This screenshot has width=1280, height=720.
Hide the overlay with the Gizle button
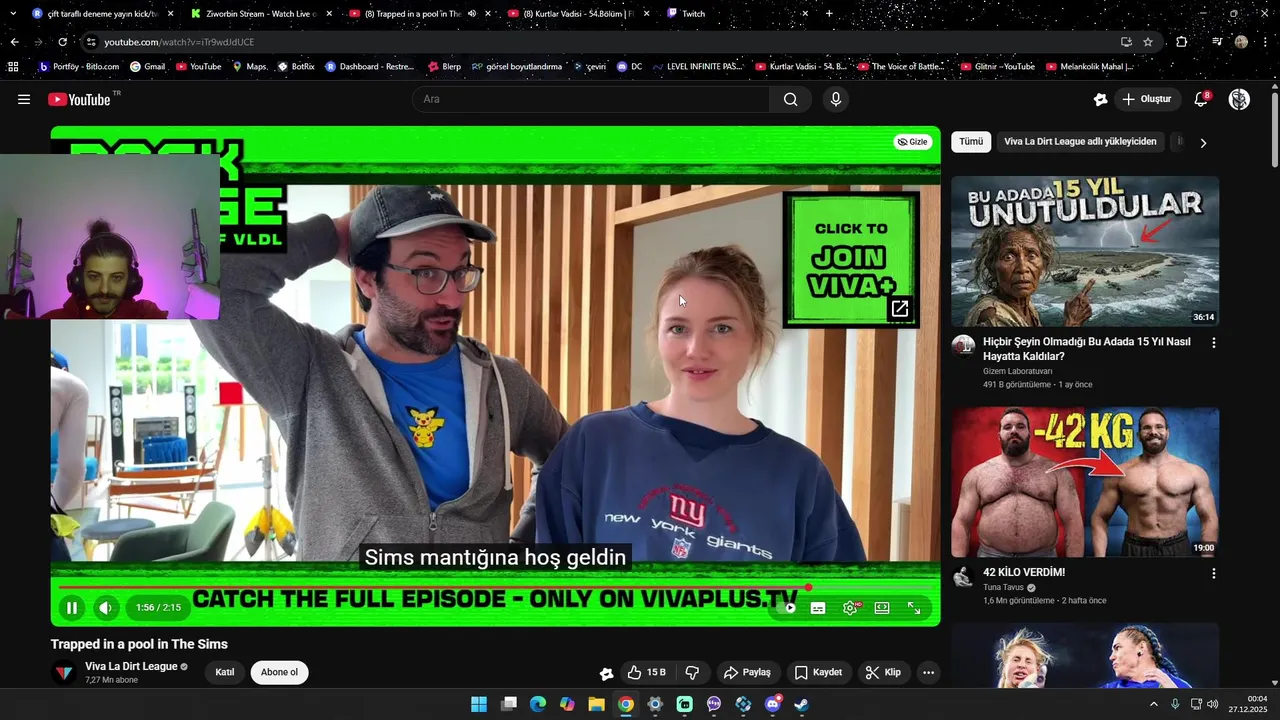pyautogui.click(x=912, y=142)
